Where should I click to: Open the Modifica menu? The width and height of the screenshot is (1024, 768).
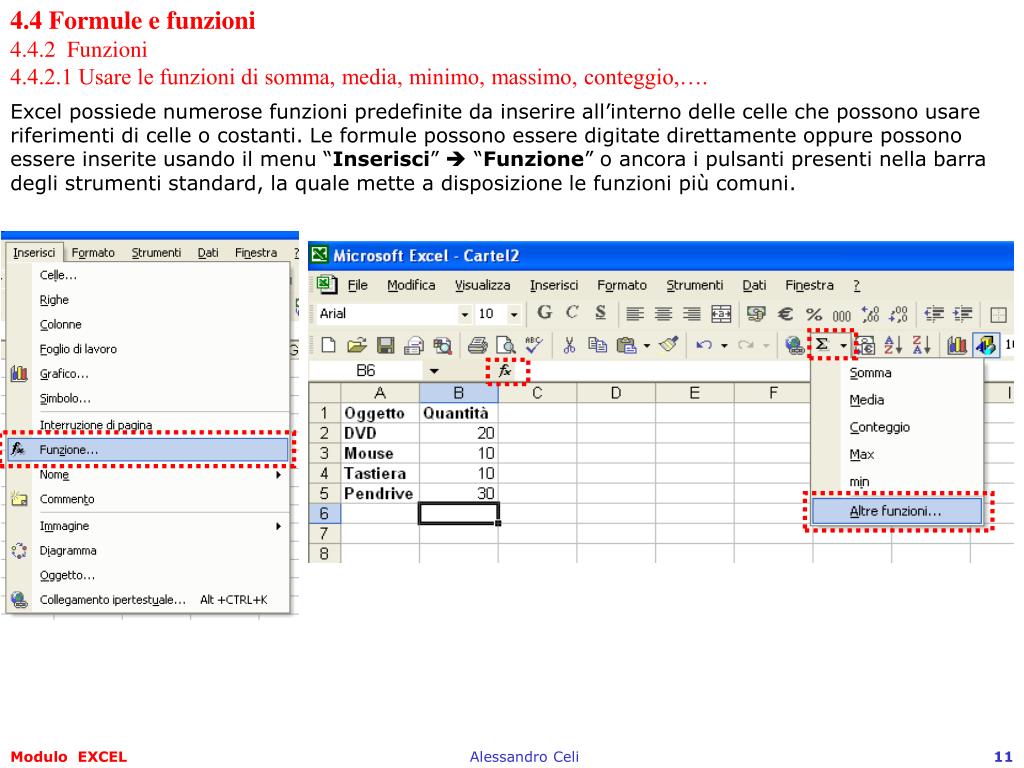(411, 285)
